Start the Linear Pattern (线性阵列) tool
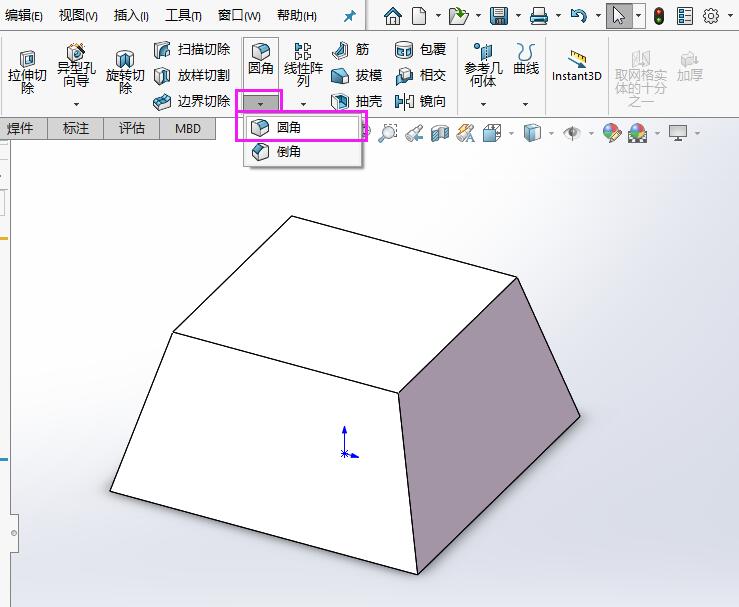The image size is (739, 607). click(x=303, y=65)
